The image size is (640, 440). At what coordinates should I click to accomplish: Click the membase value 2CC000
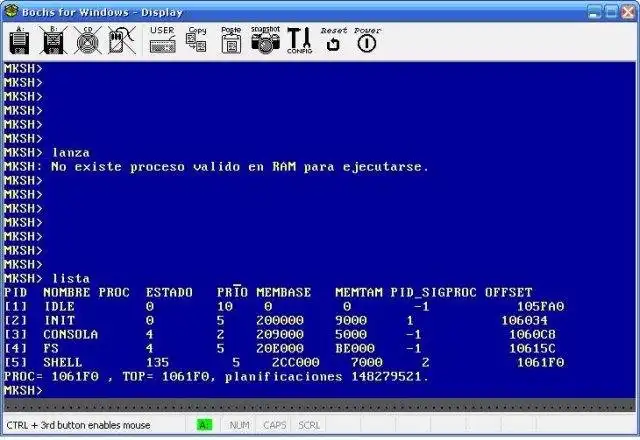296,362
